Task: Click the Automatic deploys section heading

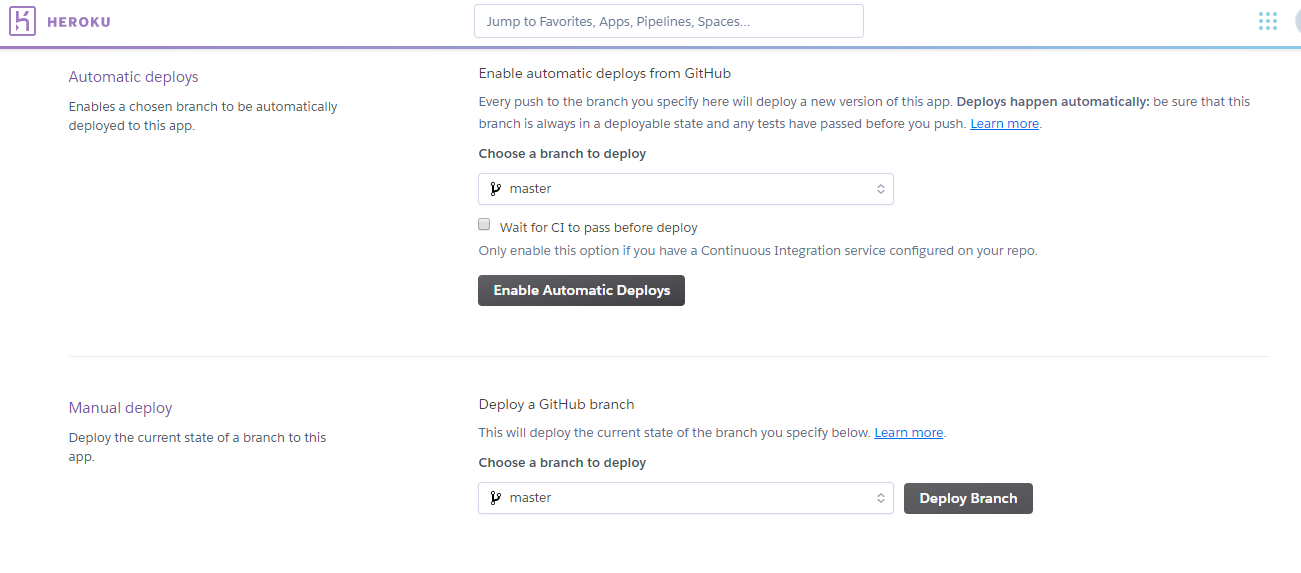Action: click(133, 77)
